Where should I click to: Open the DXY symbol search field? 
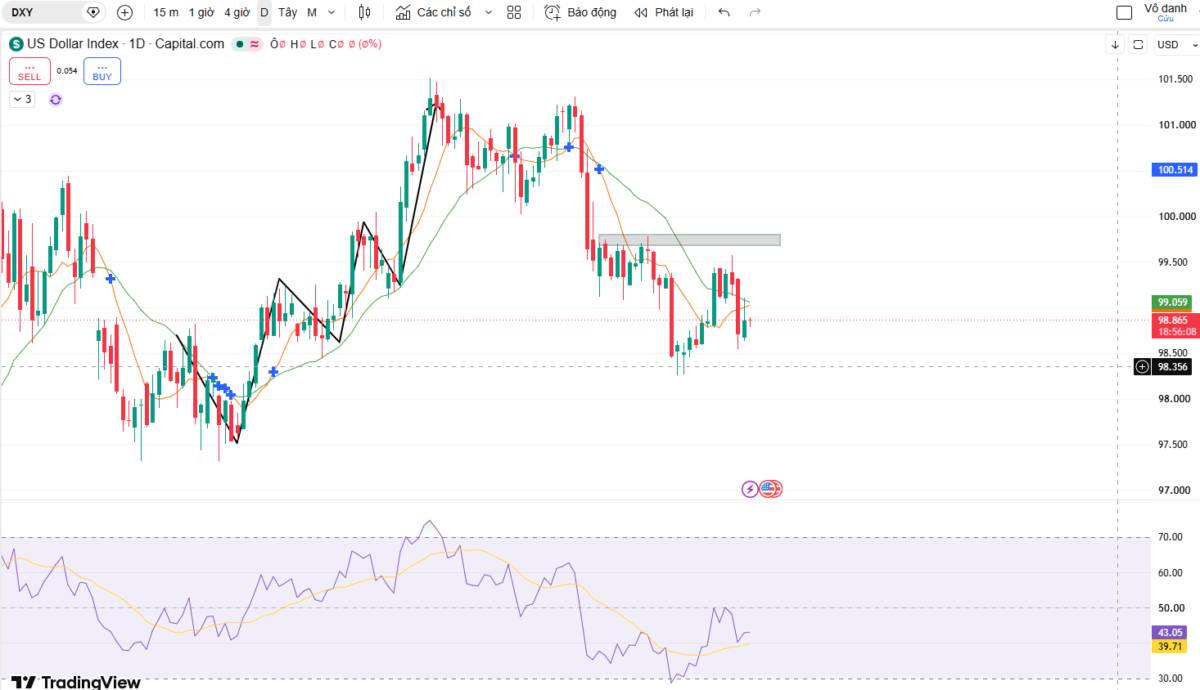tap(42, 12)
